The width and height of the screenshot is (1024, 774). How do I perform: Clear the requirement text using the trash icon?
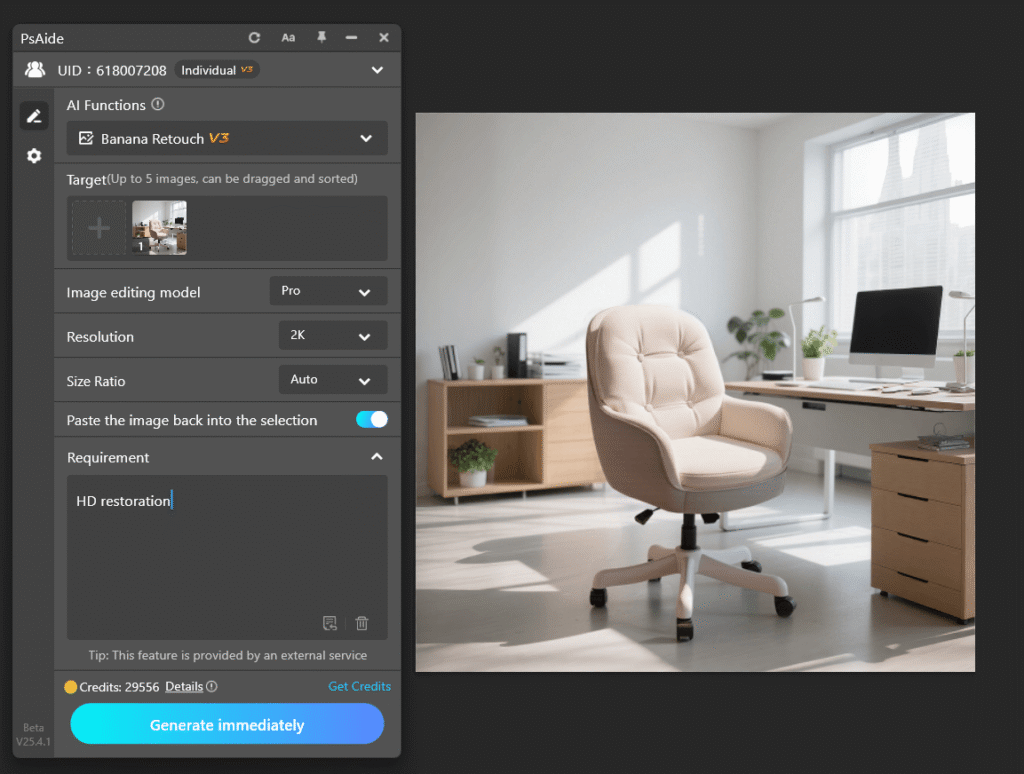pyautogui.click(x=361, y=622)
